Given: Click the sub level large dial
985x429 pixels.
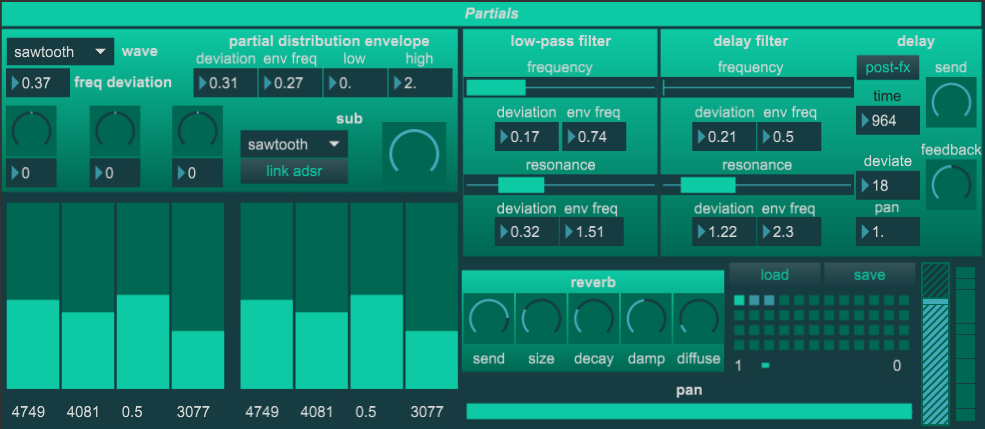Looking at the screenshot, I should pyautogui.click(x=414, y=154).
